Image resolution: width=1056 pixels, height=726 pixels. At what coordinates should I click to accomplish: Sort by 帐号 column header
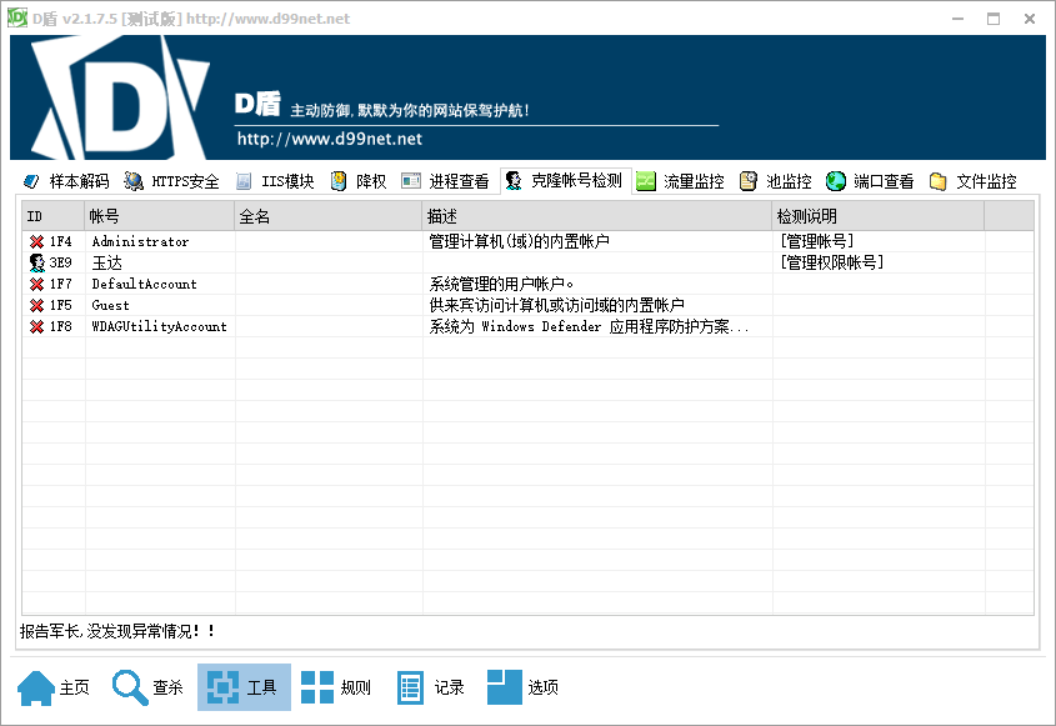[x=160, y=216]
